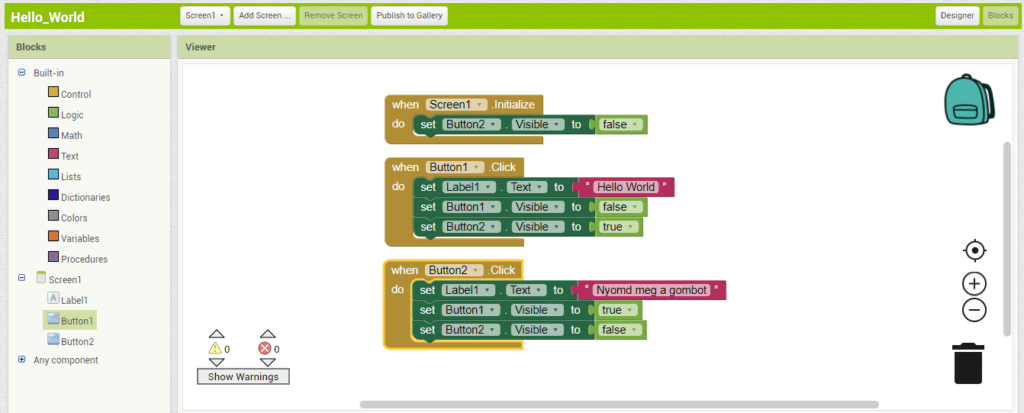This screenshot has height=413, width=1024.
Task: Click Add Screen button
Action: point(264,16)
